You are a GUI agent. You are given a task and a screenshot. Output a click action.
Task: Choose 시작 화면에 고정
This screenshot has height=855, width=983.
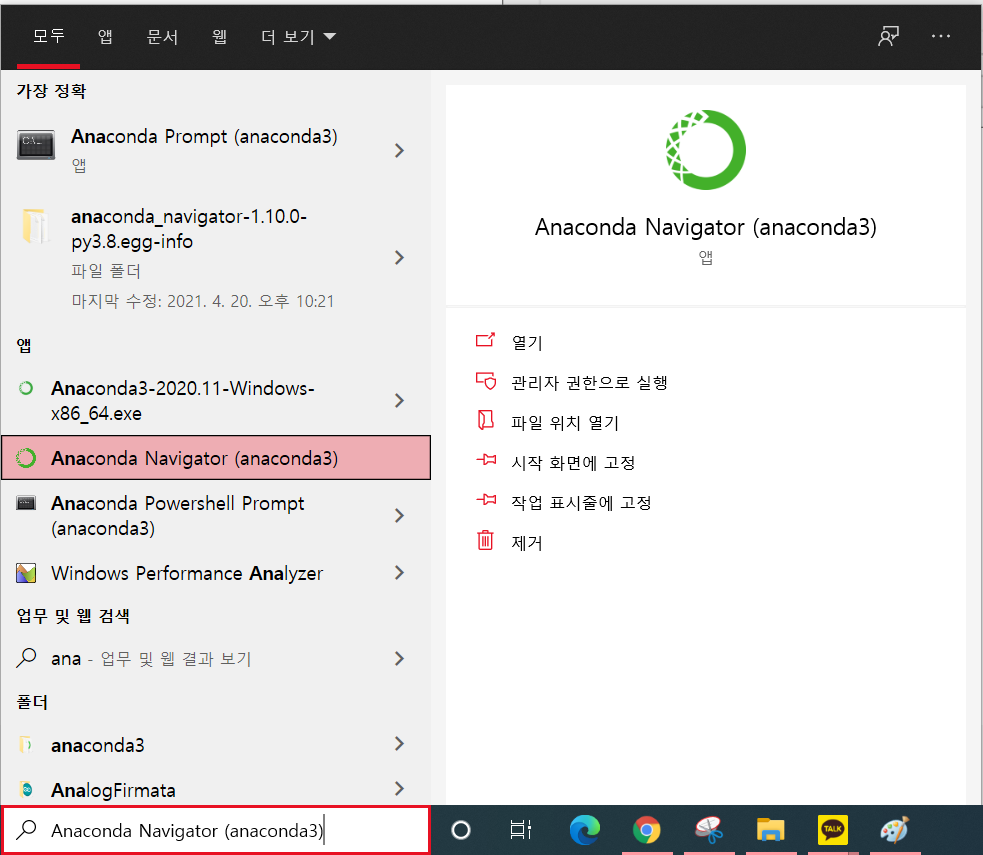(573, 463)
